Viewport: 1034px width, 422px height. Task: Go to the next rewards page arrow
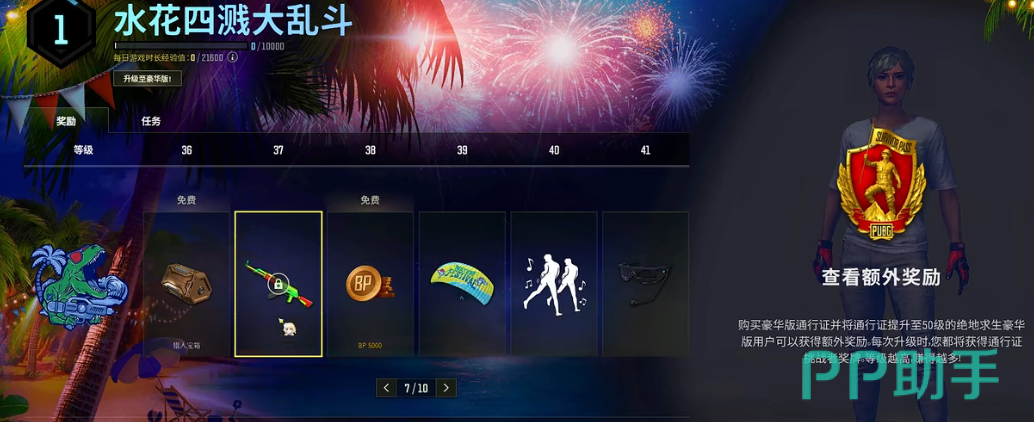tap(446, 388)
